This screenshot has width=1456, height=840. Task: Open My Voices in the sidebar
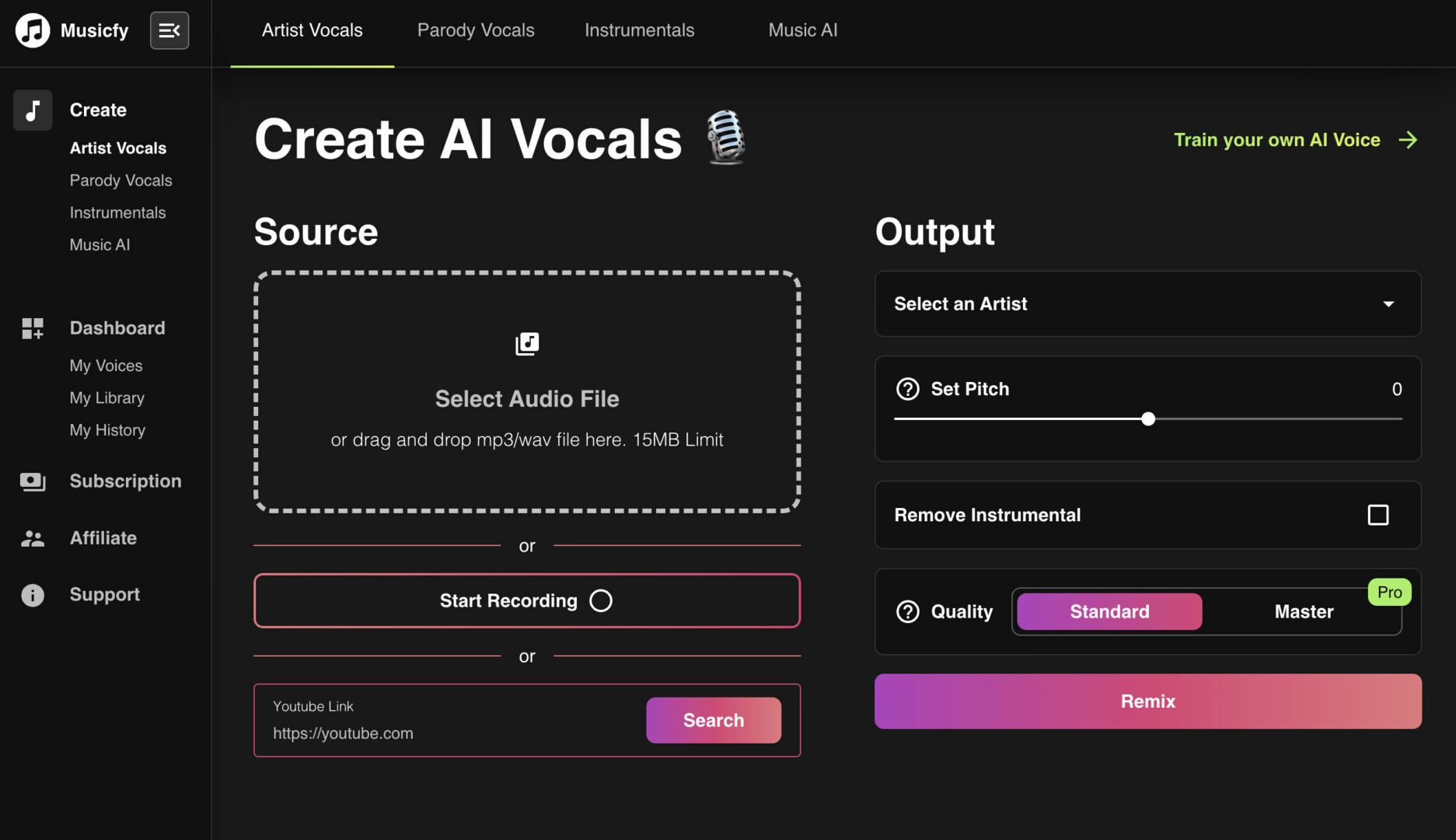[106, 366]
